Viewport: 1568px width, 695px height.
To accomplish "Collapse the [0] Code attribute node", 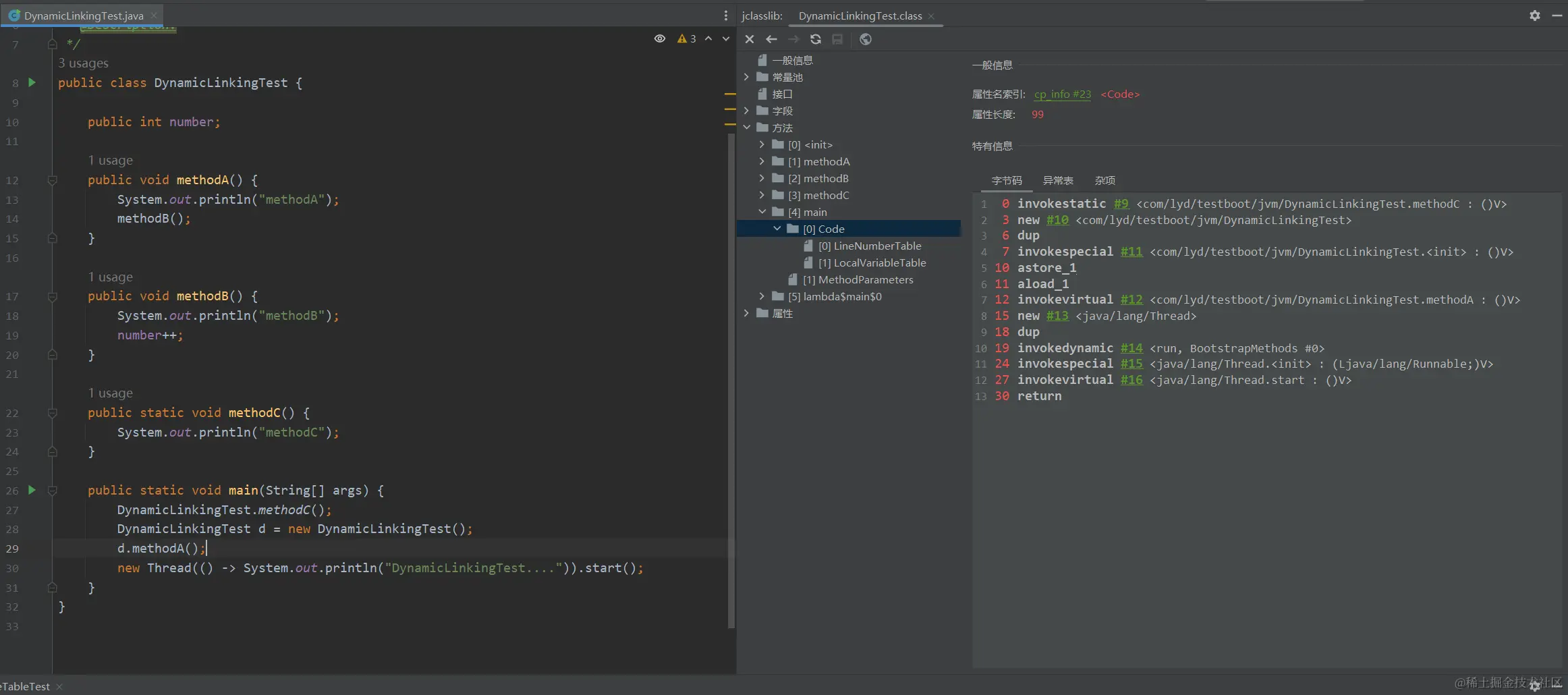I will (x=777, y=229).
